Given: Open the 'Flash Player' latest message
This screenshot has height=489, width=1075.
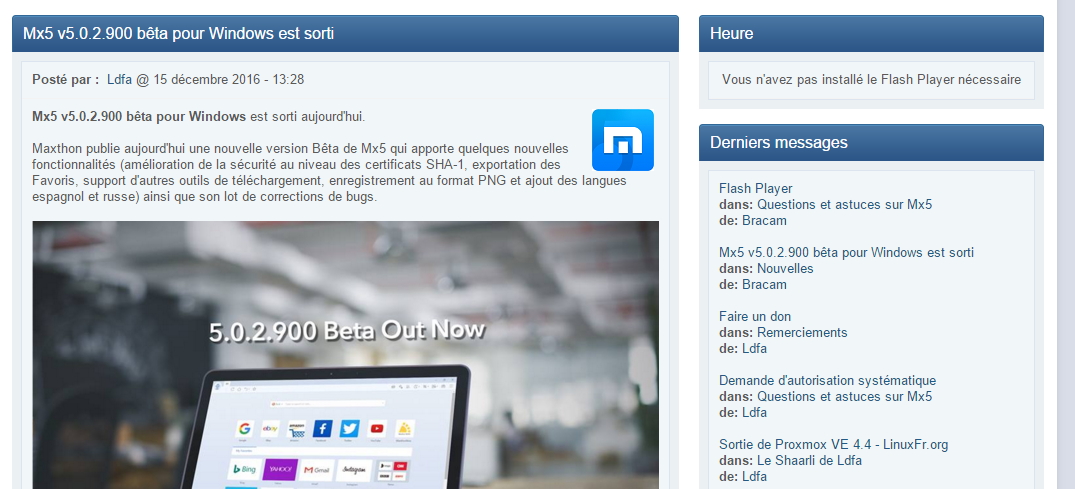Looking at the screenshot, I should click(x=756, y=189).
